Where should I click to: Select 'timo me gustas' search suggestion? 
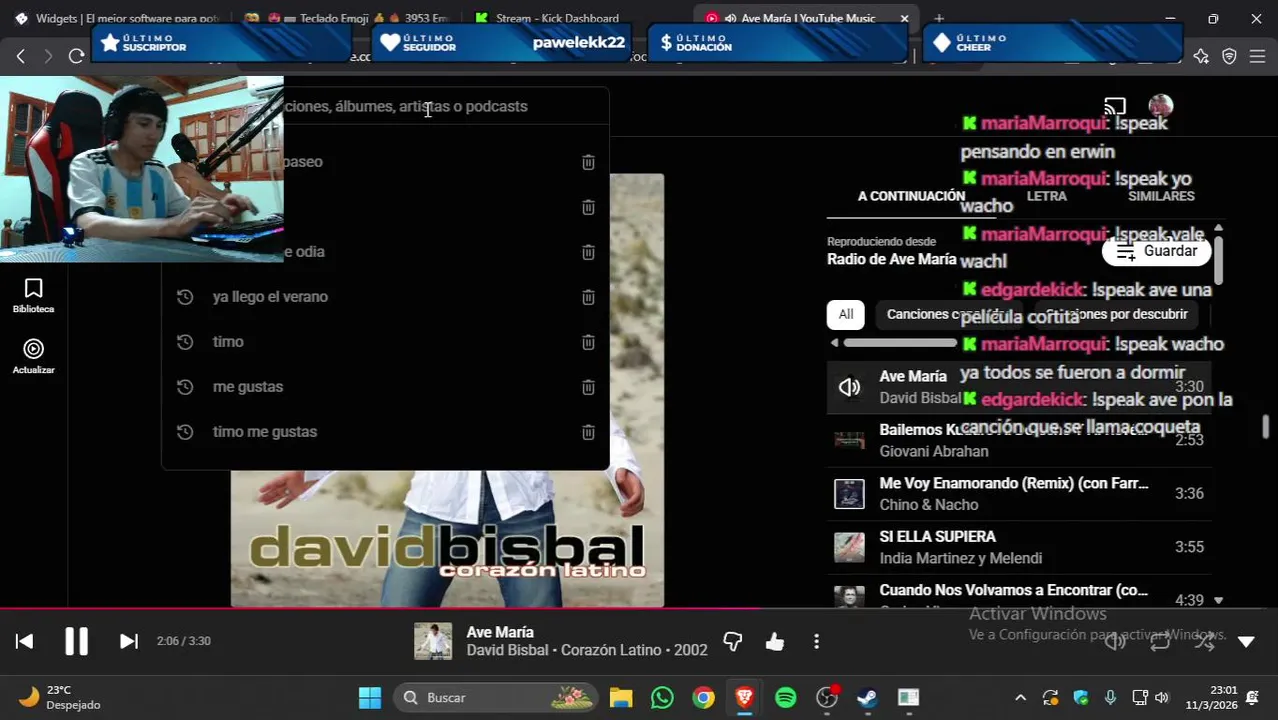click(x=385, y=432)
